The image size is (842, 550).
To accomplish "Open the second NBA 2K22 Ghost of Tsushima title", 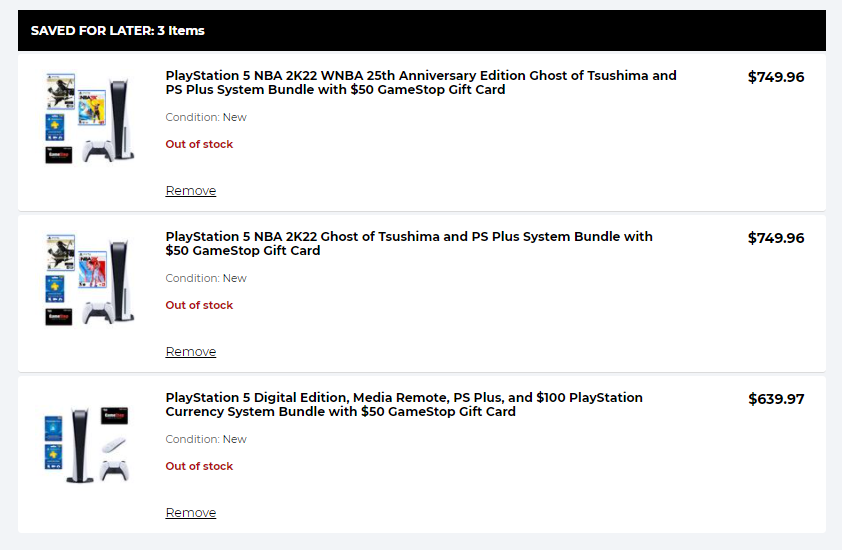I will (x=408, y=243).
